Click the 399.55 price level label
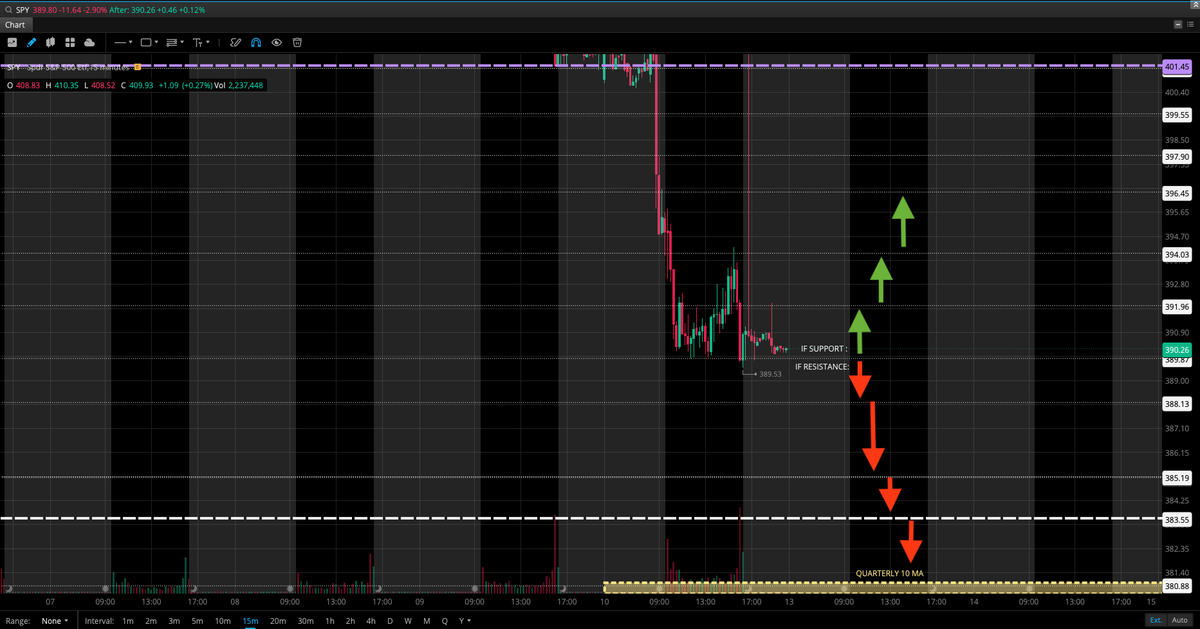This screenshot has width=1200, height=629. [1177, 115]
